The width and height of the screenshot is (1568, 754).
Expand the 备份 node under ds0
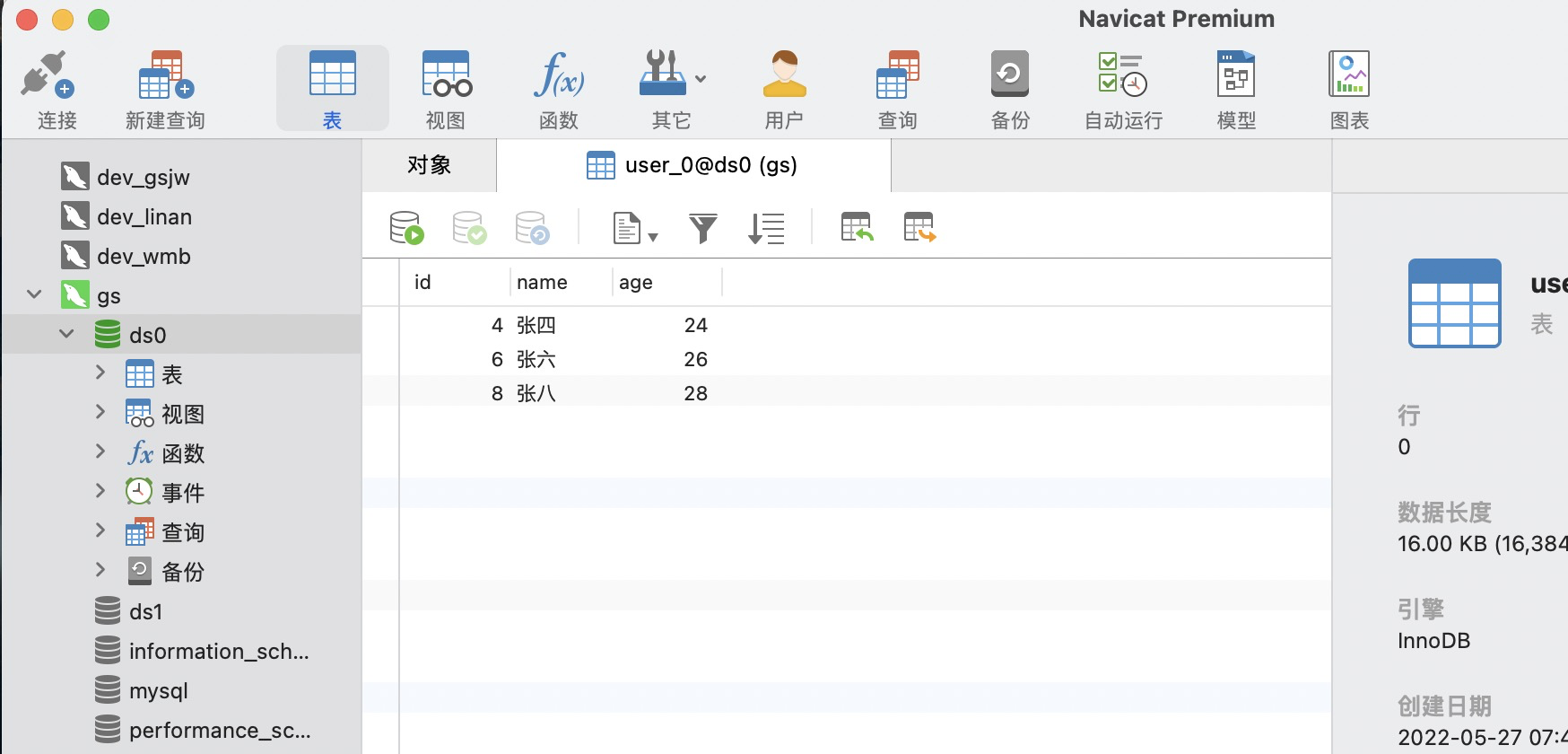coord(100,570)
